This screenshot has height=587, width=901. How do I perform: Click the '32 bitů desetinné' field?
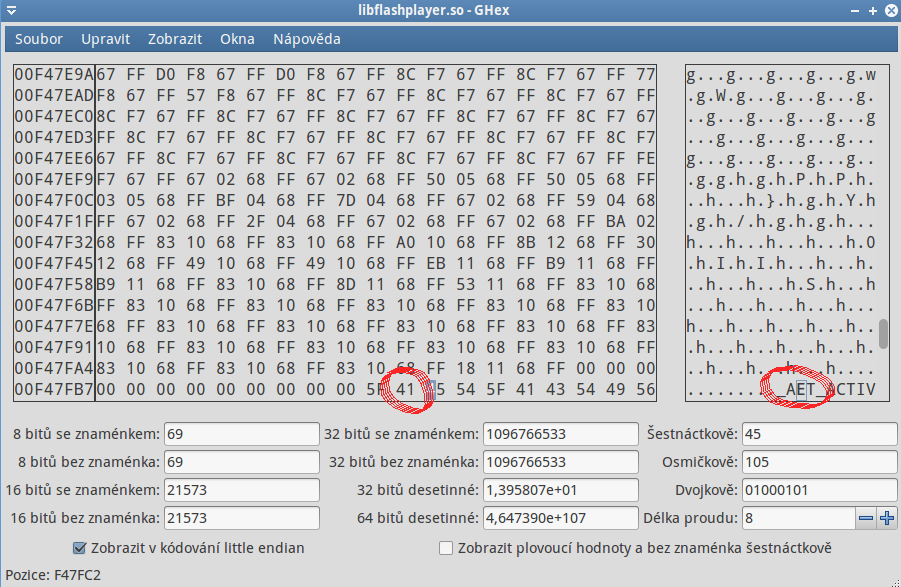(561, 491)
